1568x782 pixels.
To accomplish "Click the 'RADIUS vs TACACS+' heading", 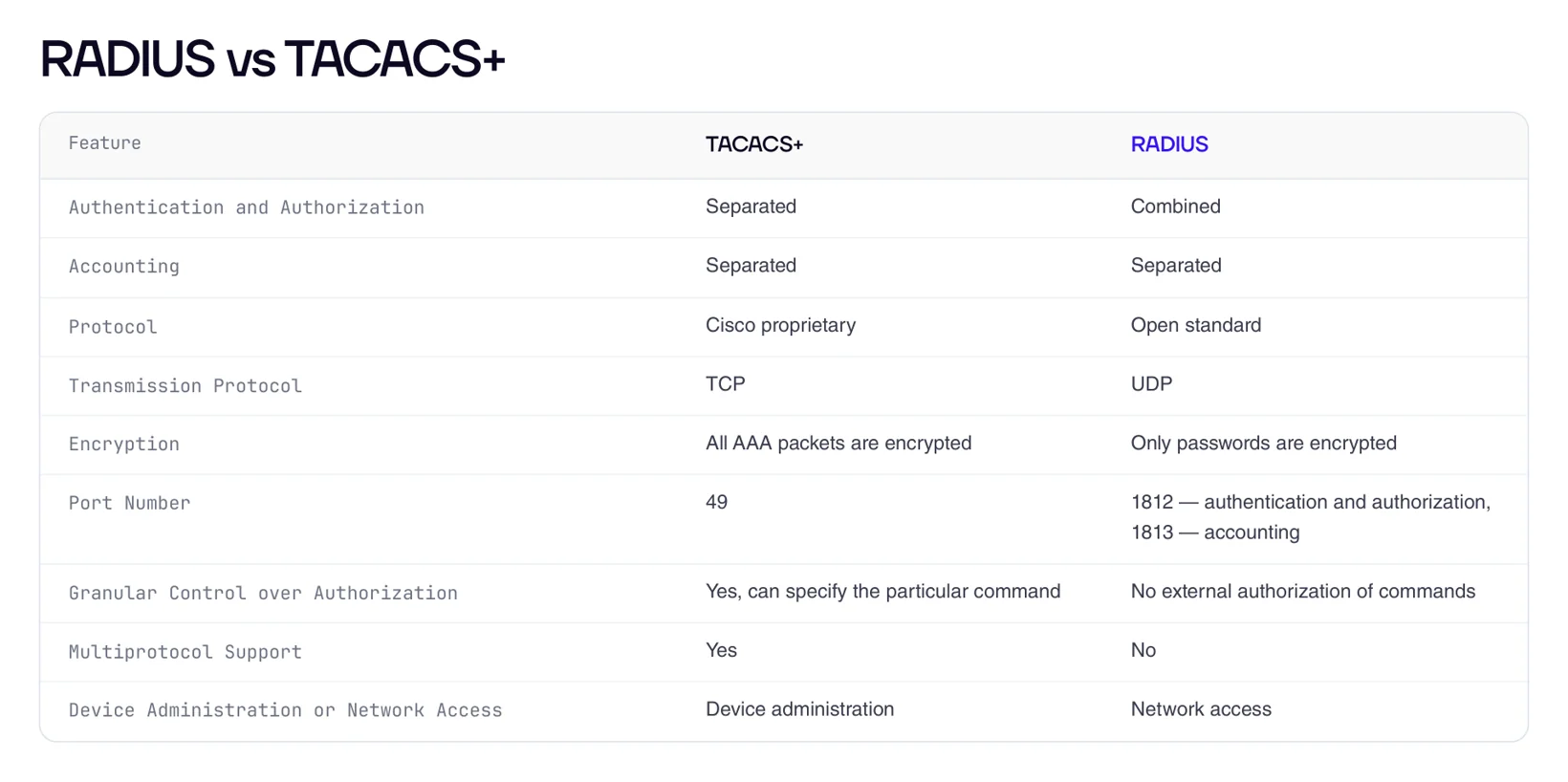I will click(x=272, y=58).
